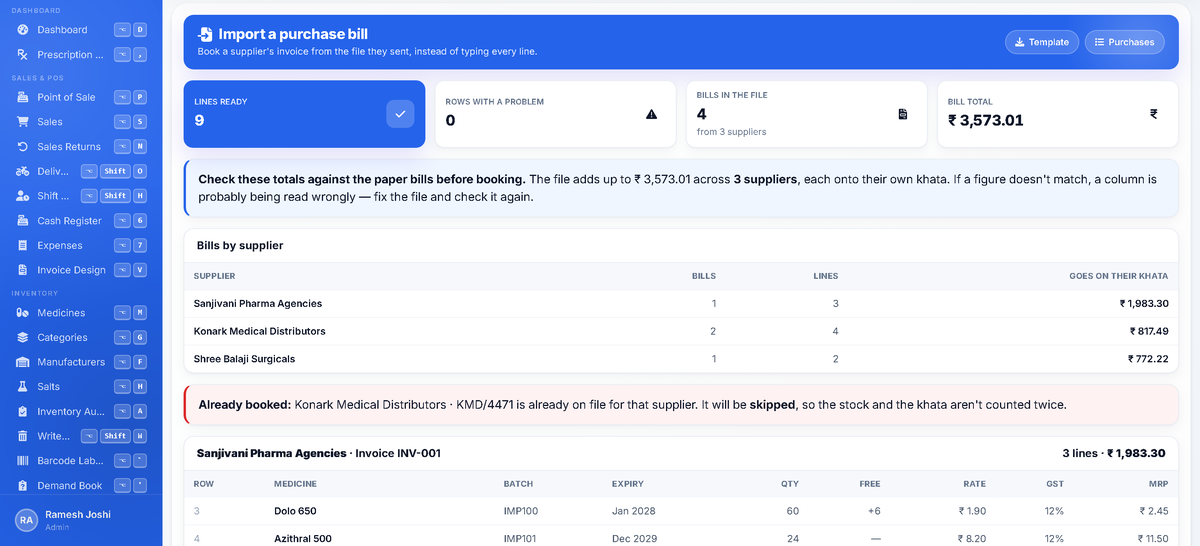Click the MRP column header
The image size is (1200, 546).
tap(1159, 484)
